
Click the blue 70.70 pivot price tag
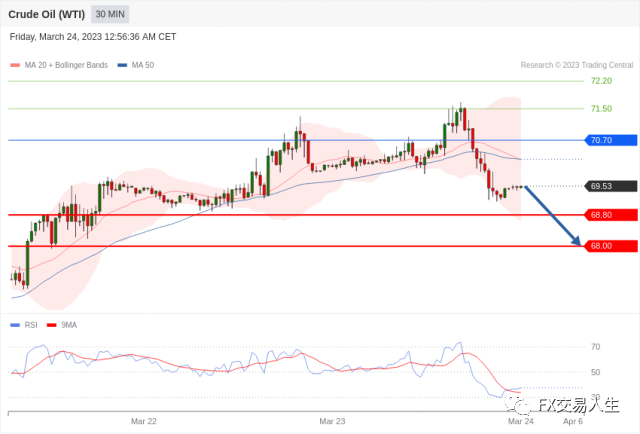(611, 140)
